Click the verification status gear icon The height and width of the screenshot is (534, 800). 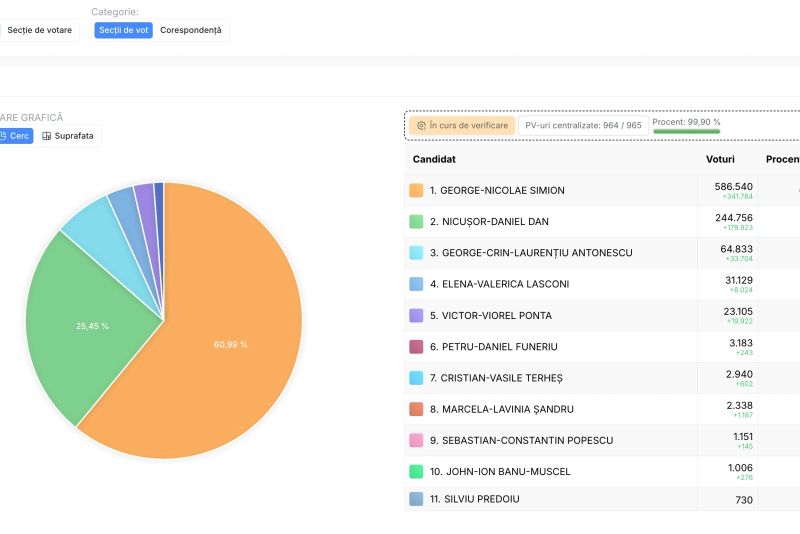pyautogui.click(x=421, y=126)
